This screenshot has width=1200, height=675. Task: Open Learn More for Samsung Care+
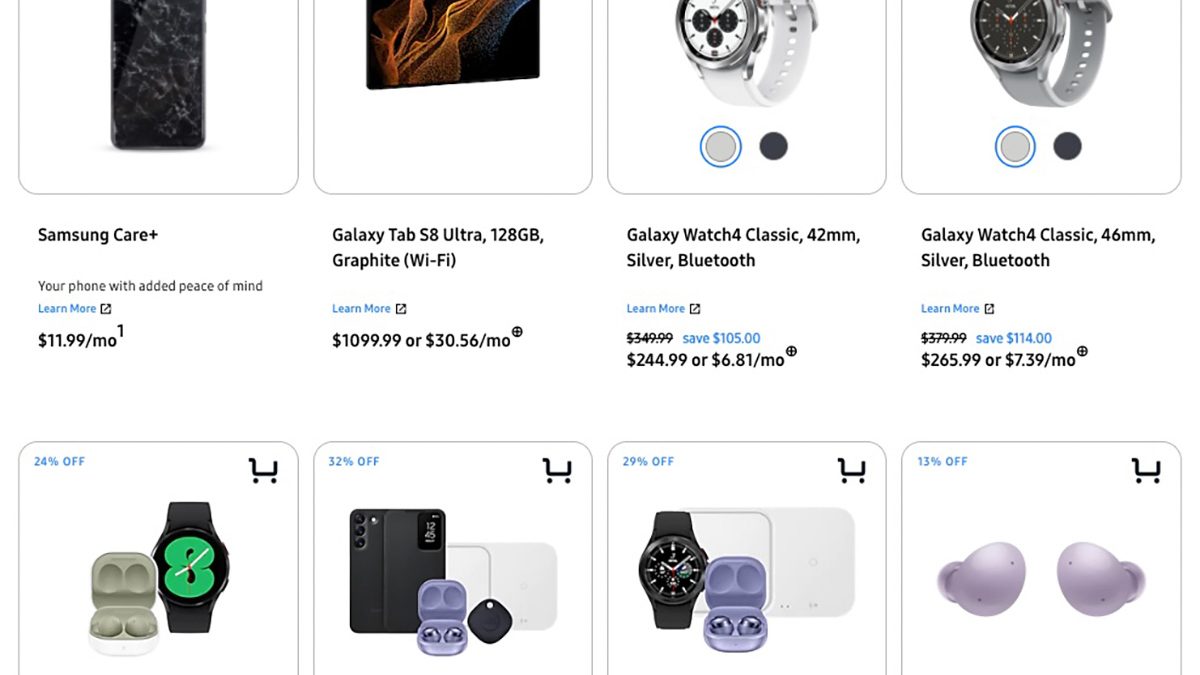[67, 309]
